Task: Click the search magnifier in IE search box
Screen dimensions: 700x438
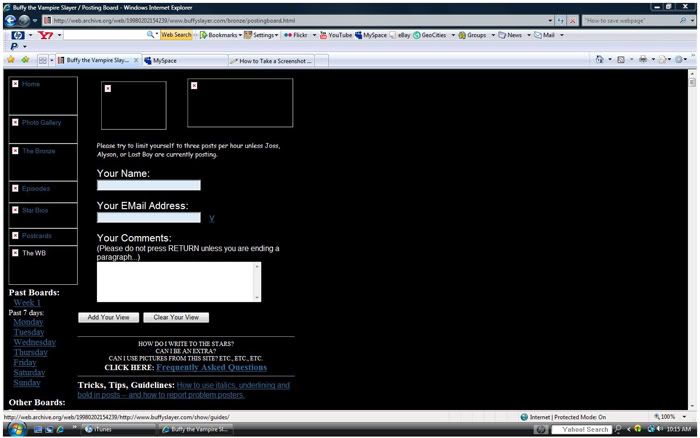Action: pyautogui.click(x=683, y=21)
